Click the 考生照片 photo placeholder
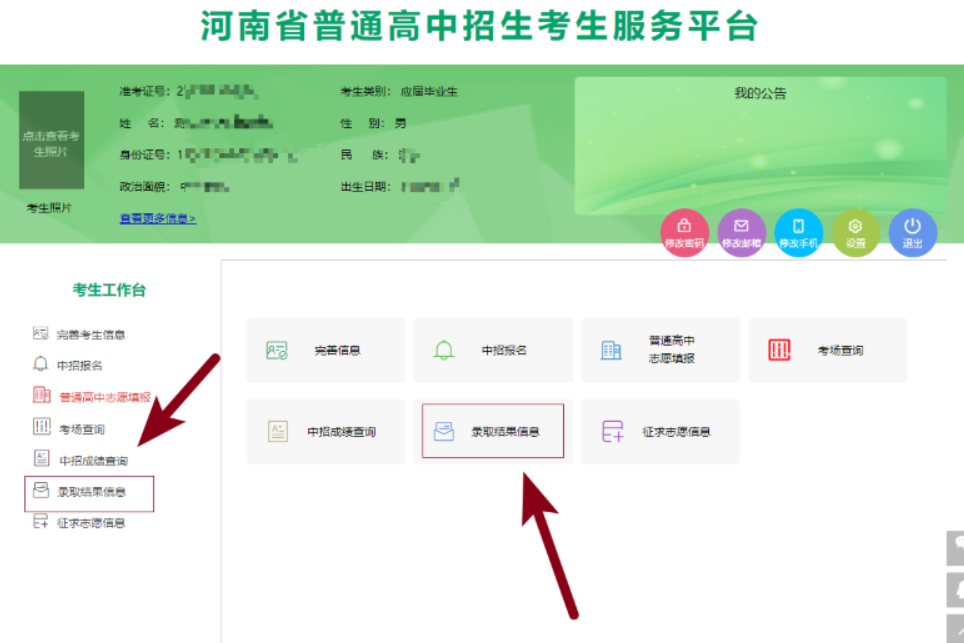The image size is (964, 643). coord(51,141)
